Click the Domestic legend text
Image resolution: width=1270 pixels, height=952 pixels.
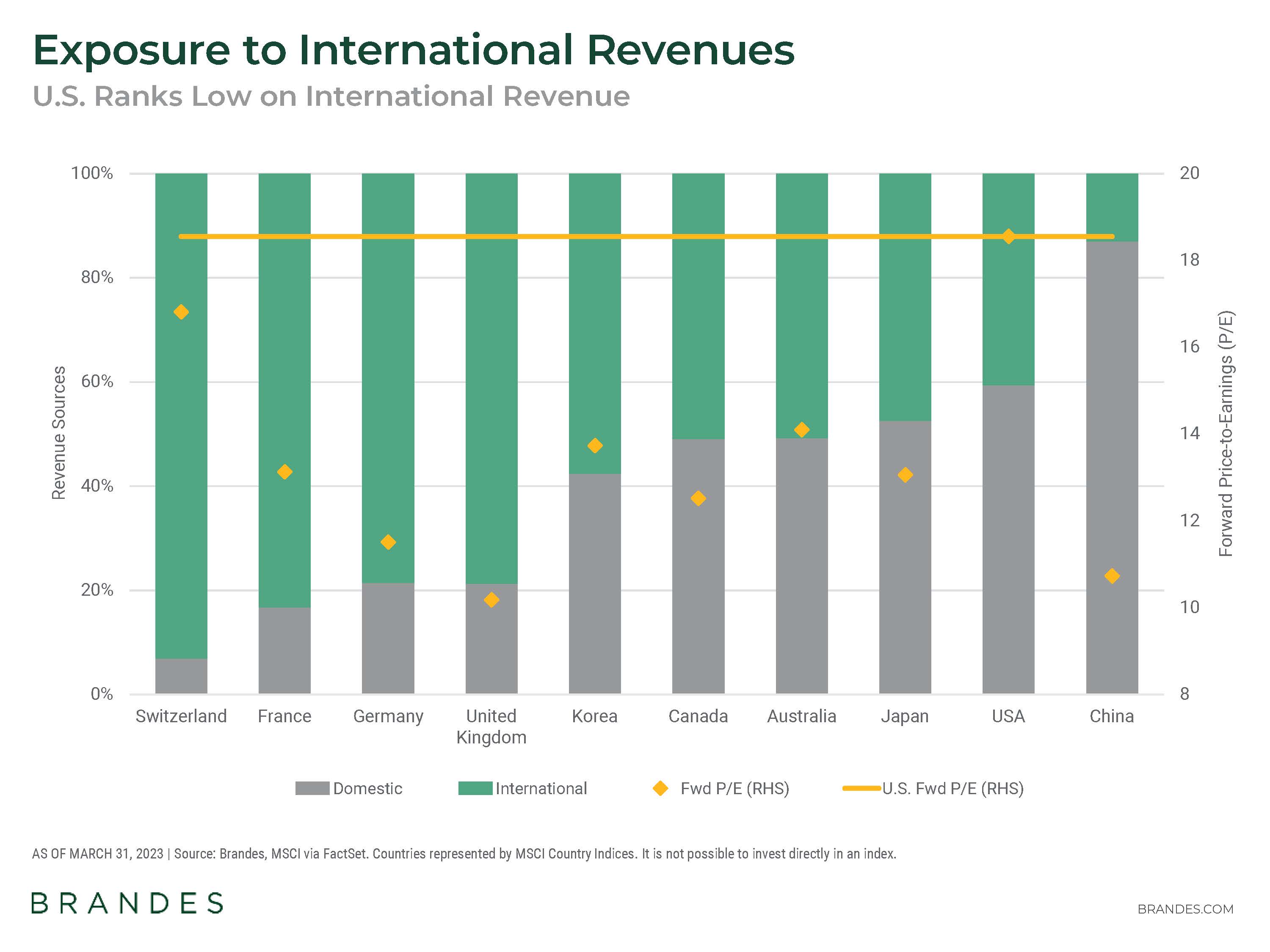(x=367, y=788)
